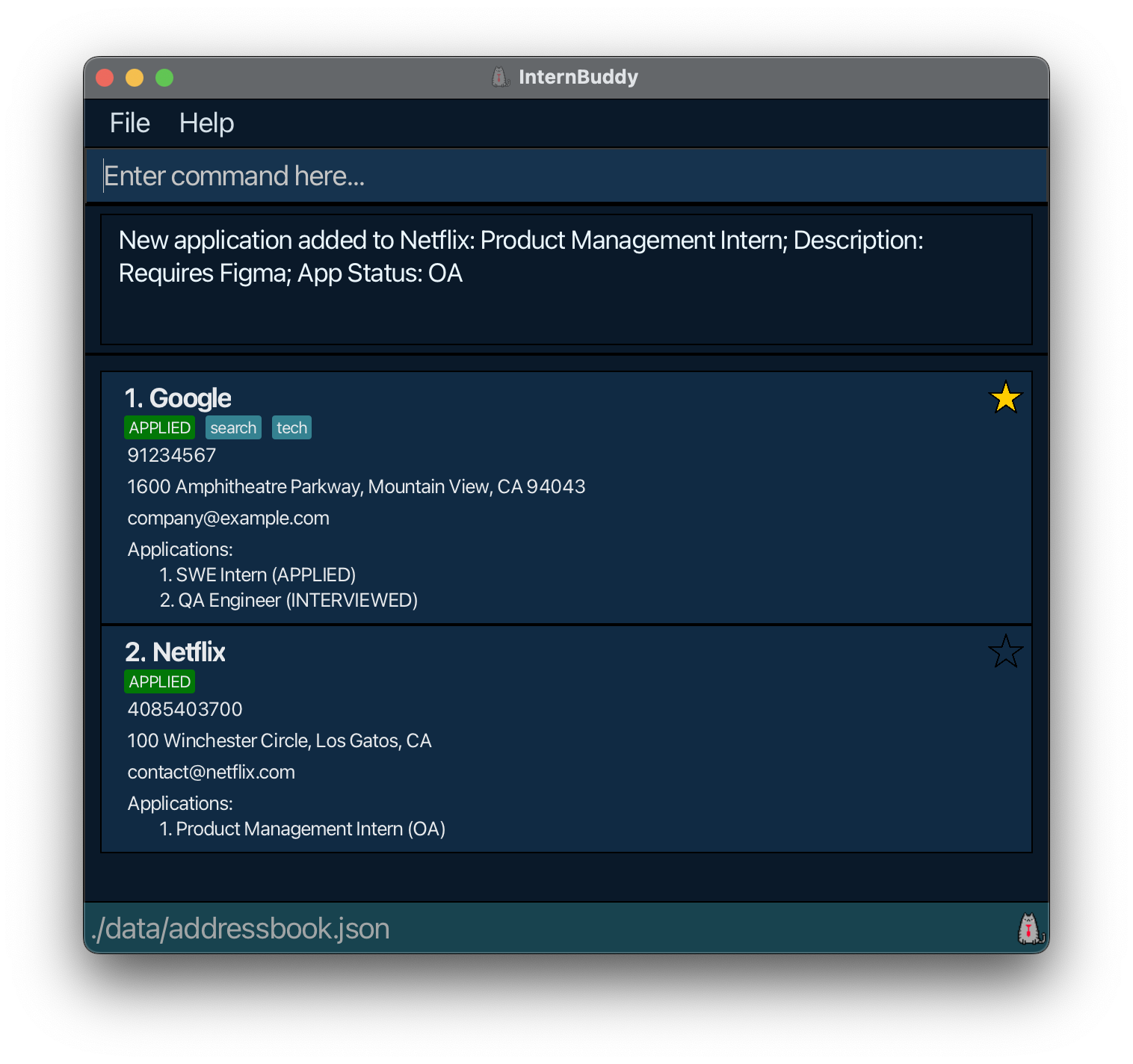
Task: Select the Netflix company name heading
Action: click(x=175, y=652)
